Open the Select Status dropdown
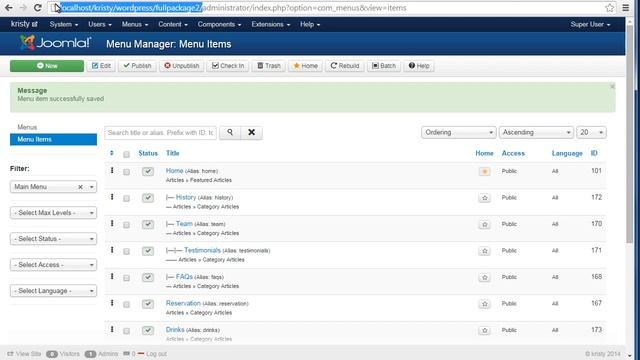Image resolution: width=640 pixels, height=360 pixels. coord(53,239)
